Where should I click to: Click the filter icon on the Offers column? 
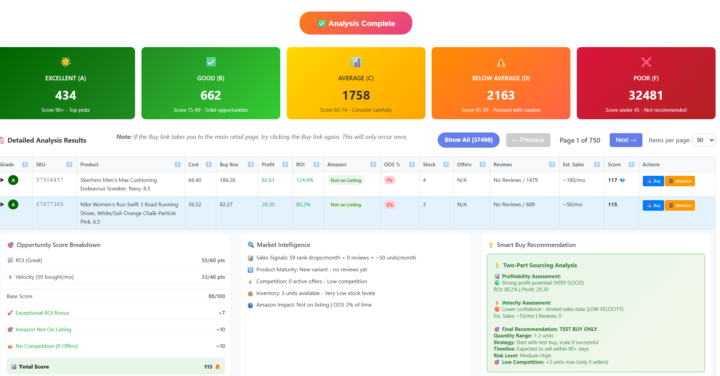click(x=483, y=164)
